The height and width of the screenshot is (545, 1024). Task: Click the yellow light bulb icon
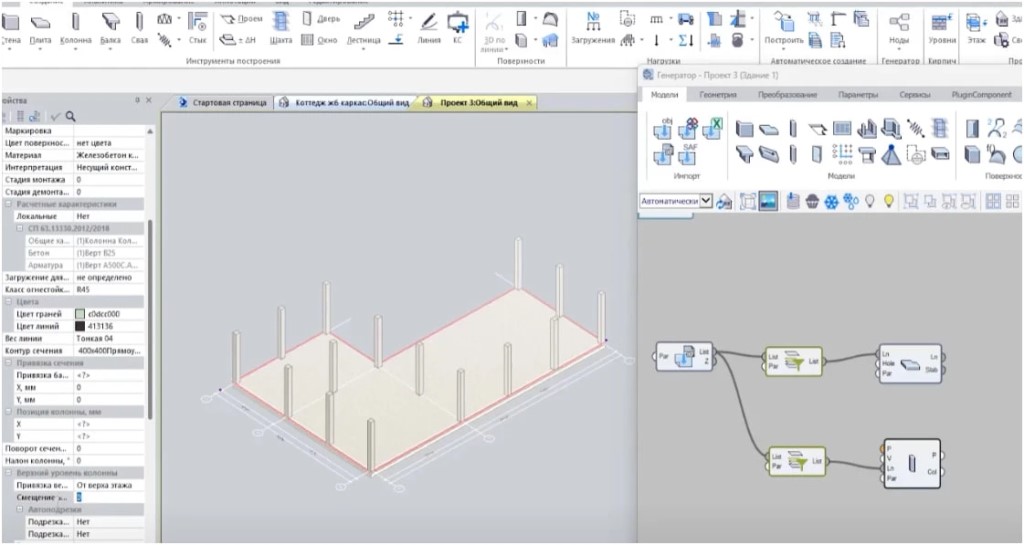pyautogui.click(x=888, y=201)
